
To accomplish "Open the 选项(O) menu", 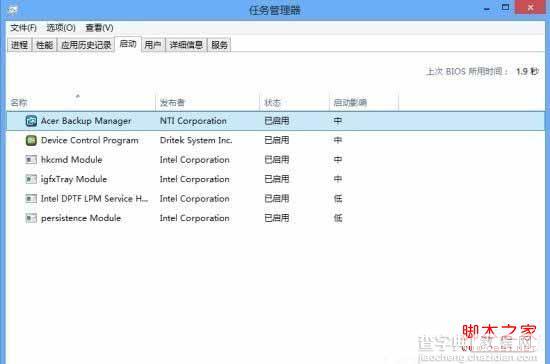I will click(x=61, y=28).
